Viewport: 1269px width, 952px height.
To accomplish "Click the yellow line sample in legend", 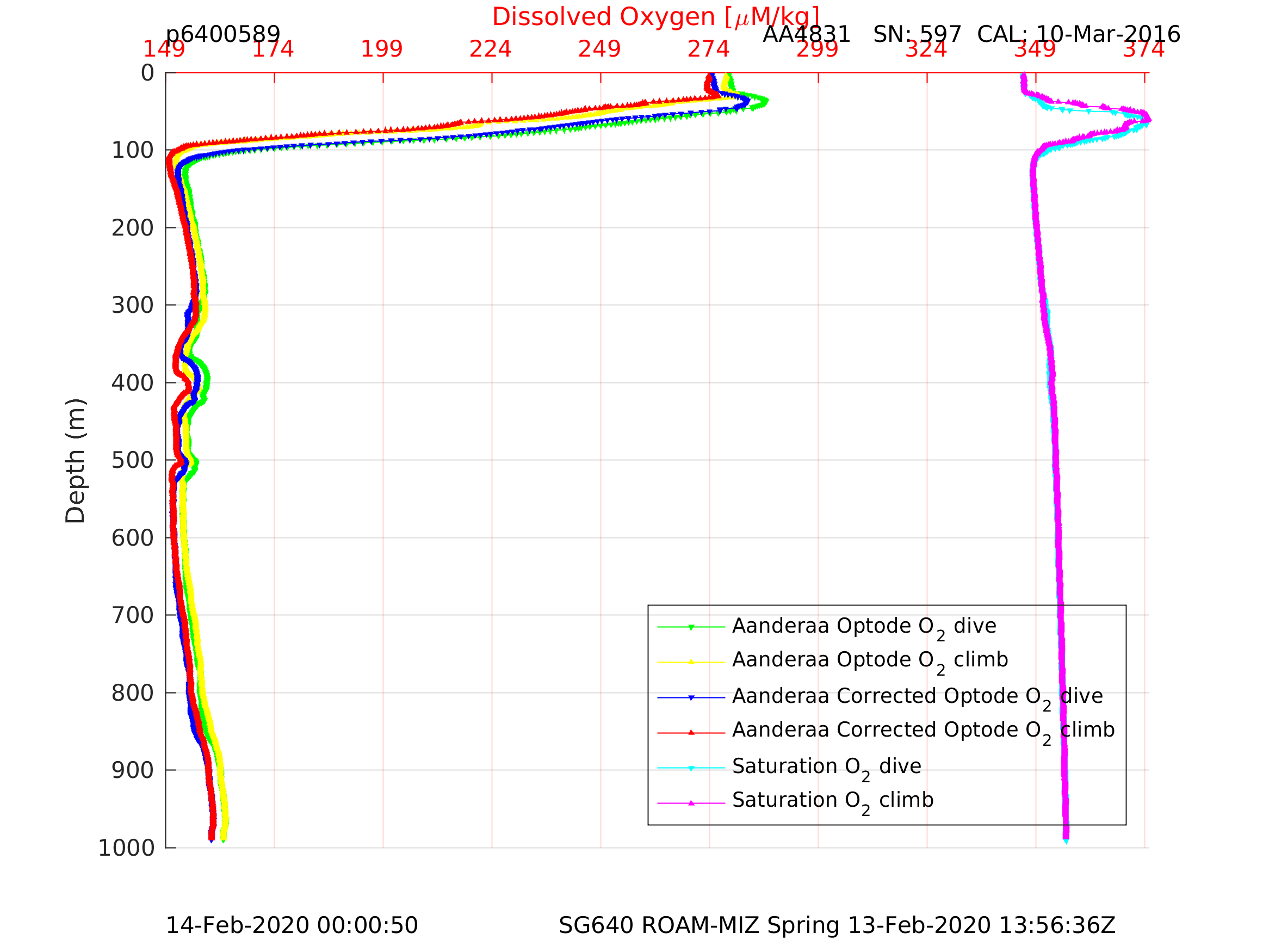I will click(691, 662).
